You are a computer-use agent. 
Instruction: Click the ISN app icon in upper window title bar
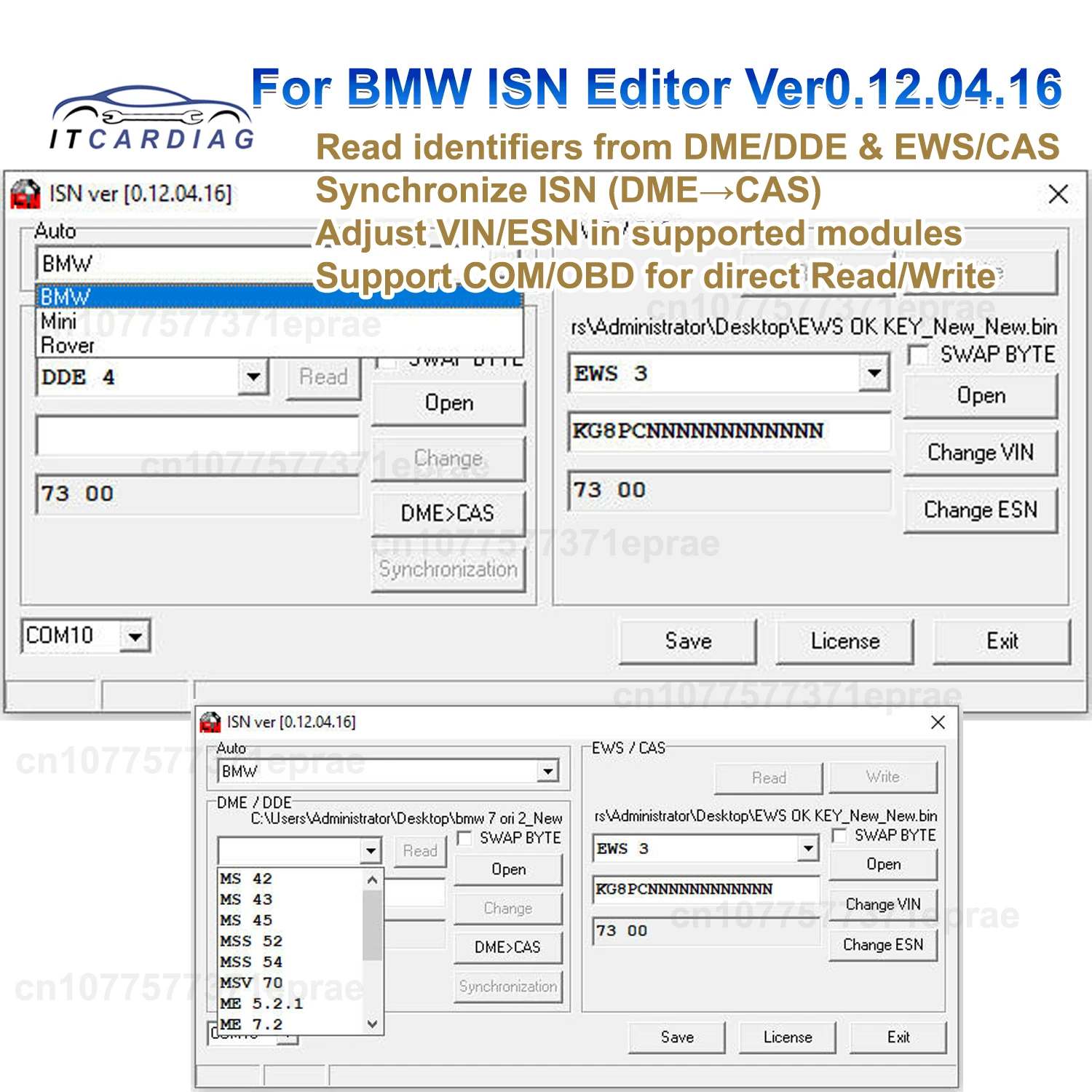click(25, 194)
